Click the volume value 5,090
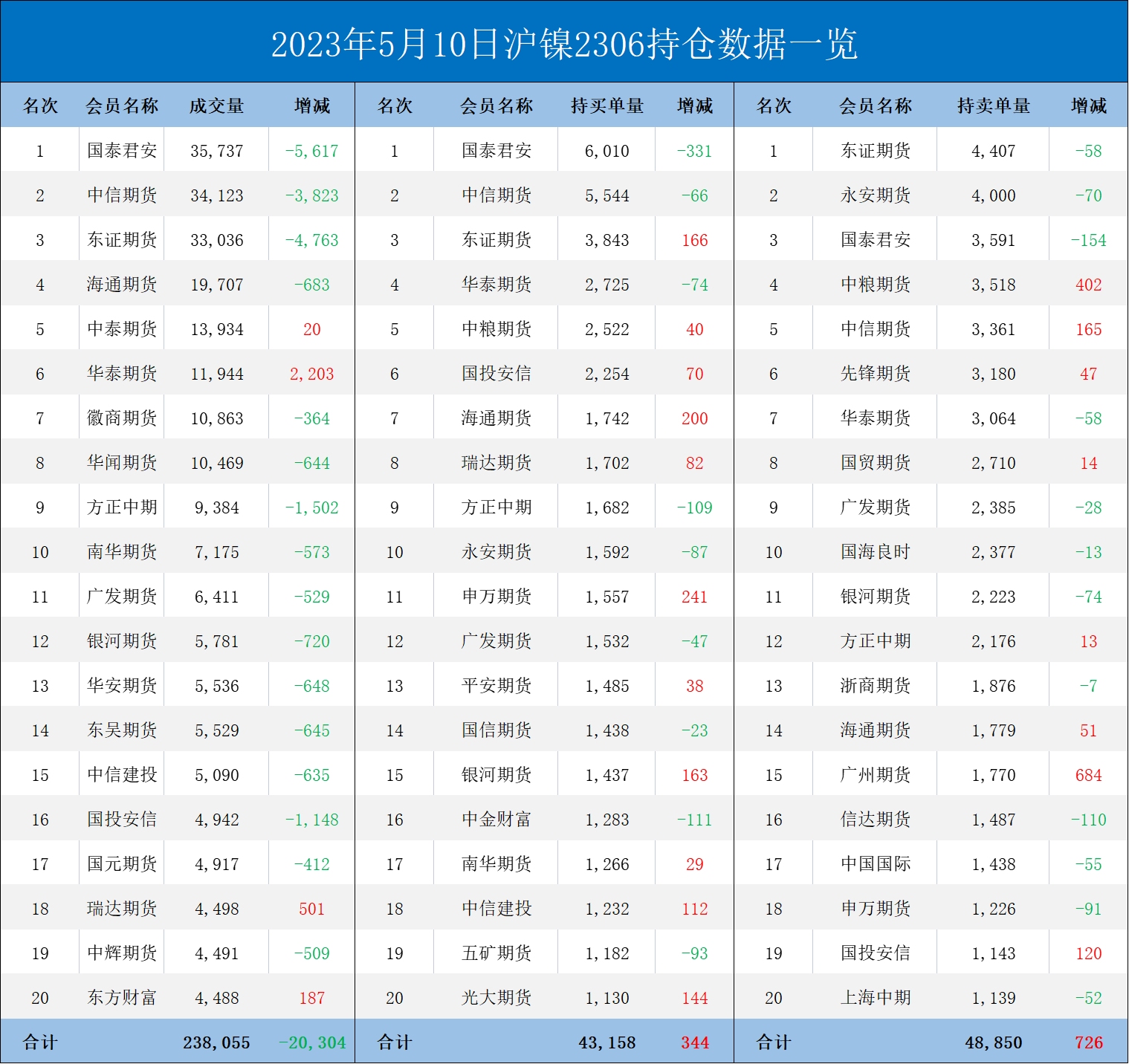 point(216,775)
